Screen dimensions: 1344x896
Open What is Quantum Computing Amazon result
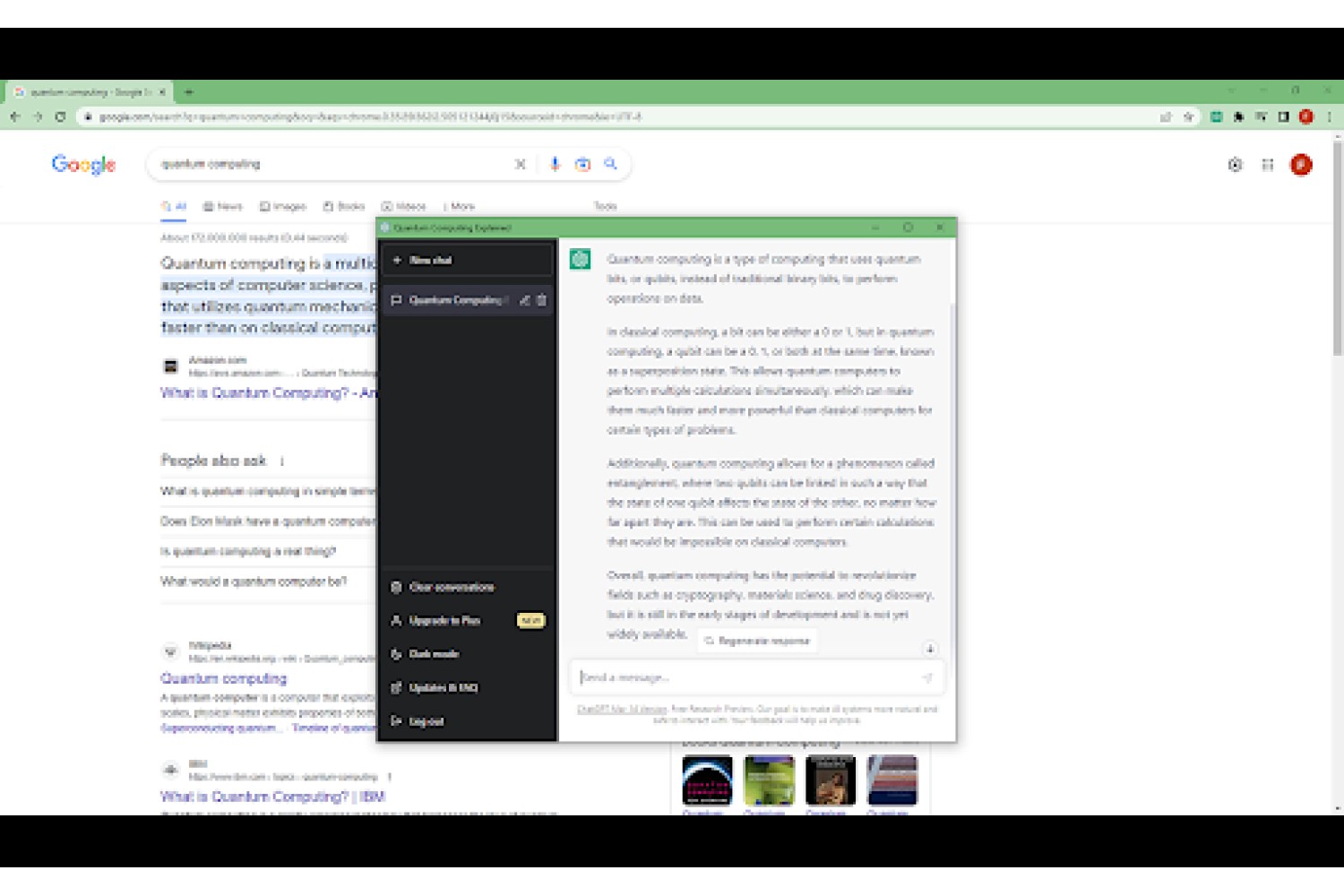point(268,392)
